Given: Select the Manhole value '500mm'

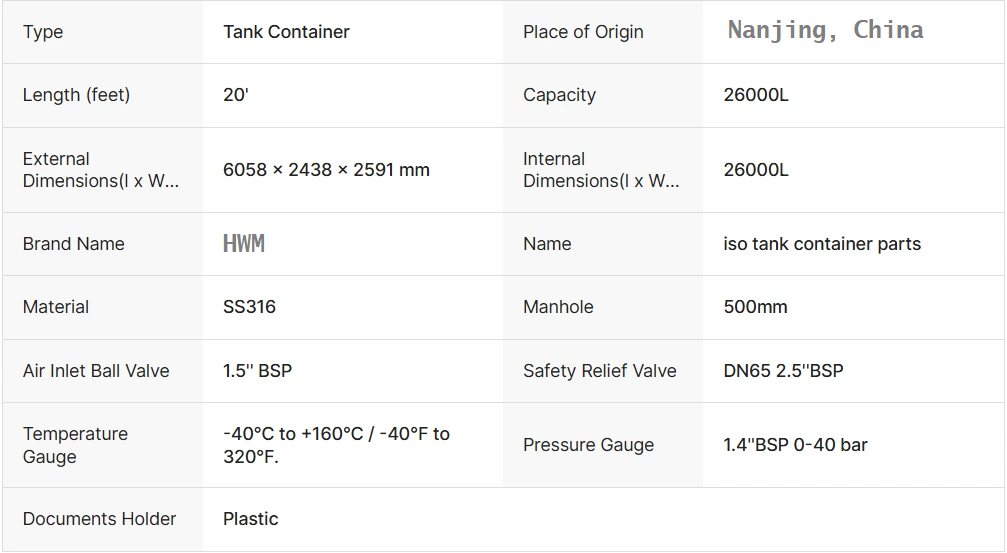Looking at the screenshot, I should click(755, 307).
